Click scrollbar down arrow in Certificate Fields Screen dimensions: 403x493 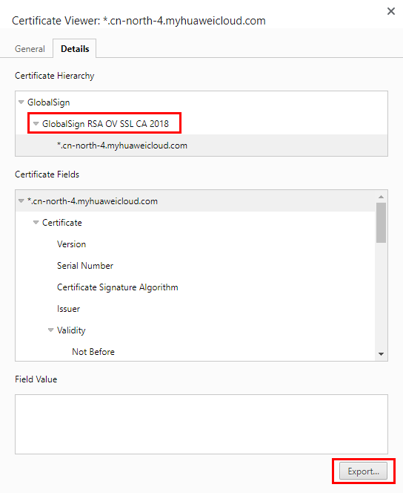pos(381,354)
